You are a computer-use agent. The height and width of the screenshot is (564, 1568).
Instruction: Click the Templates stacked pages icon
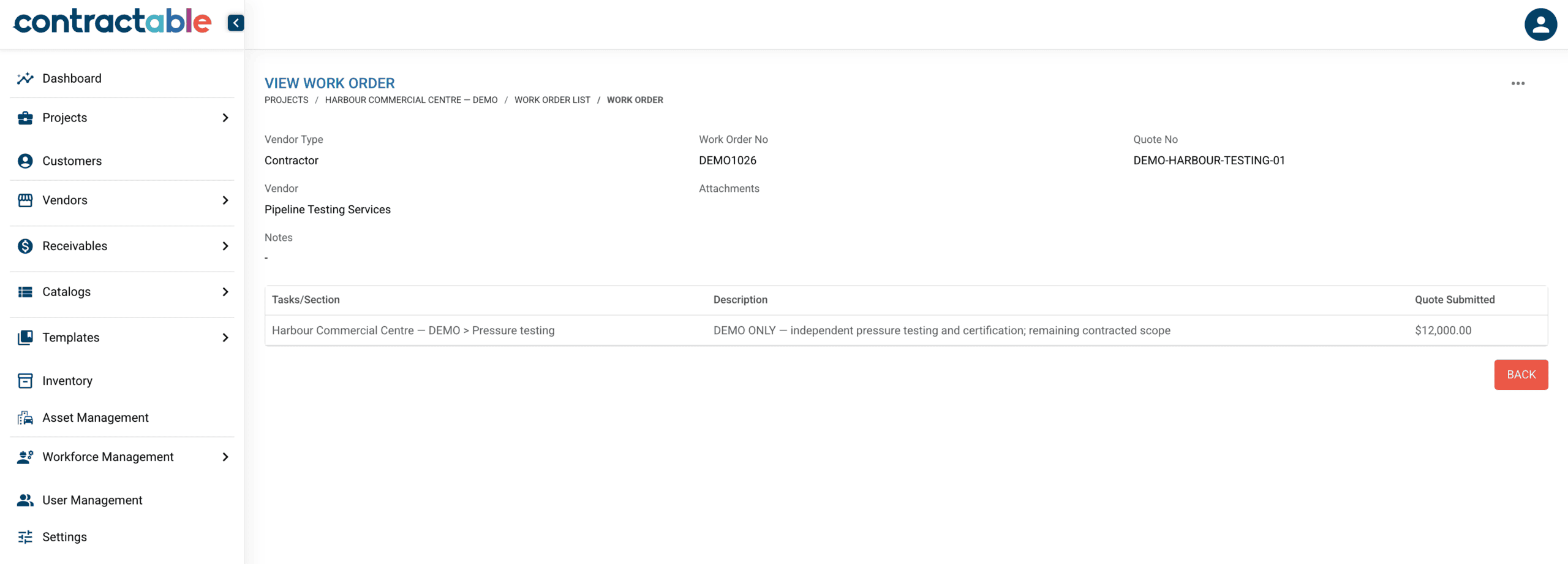pyautogui.click(x=25, y=337)
